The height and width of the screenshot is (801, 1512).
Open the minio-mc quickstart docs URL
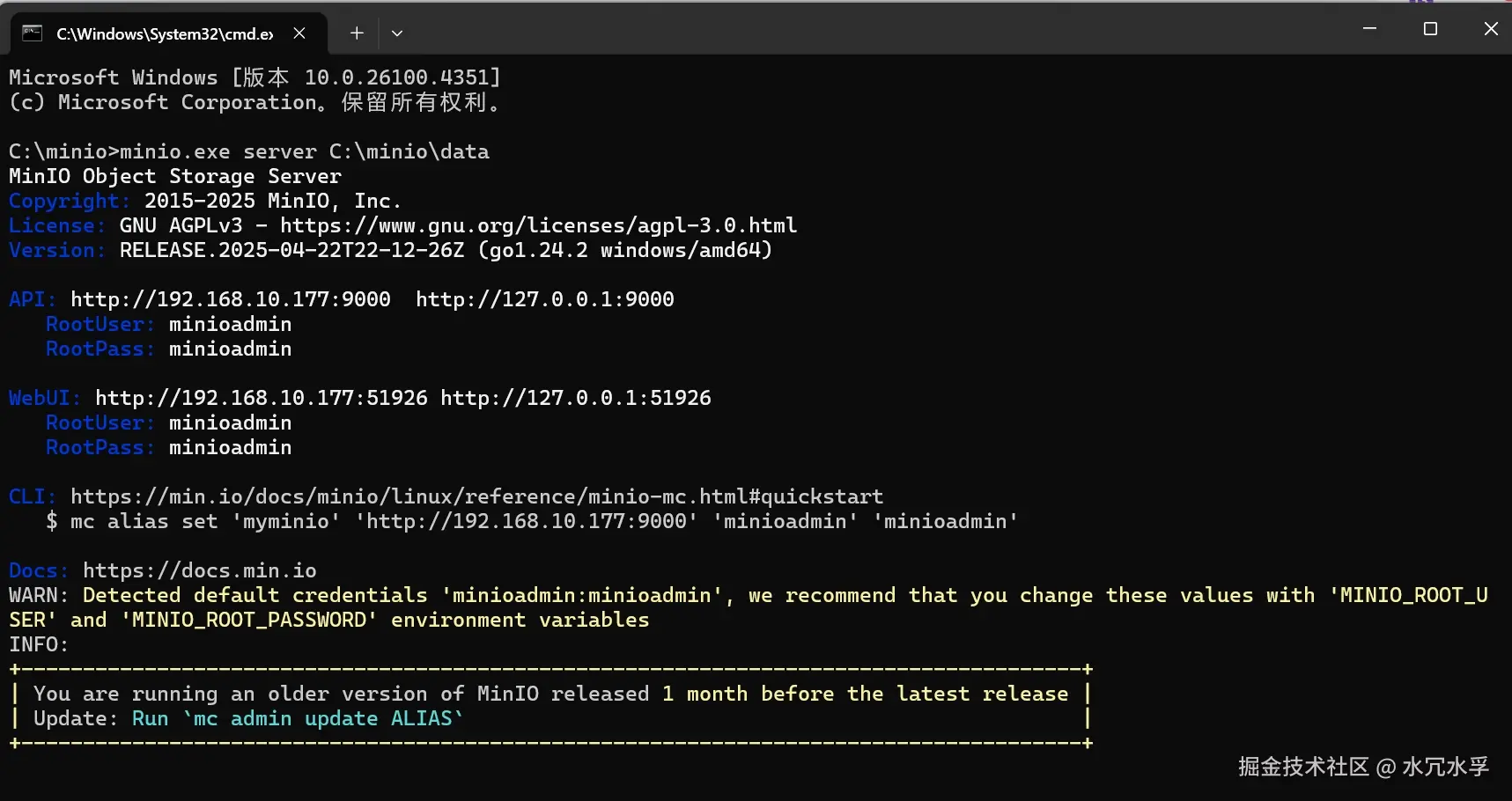(x=476, y=497)
